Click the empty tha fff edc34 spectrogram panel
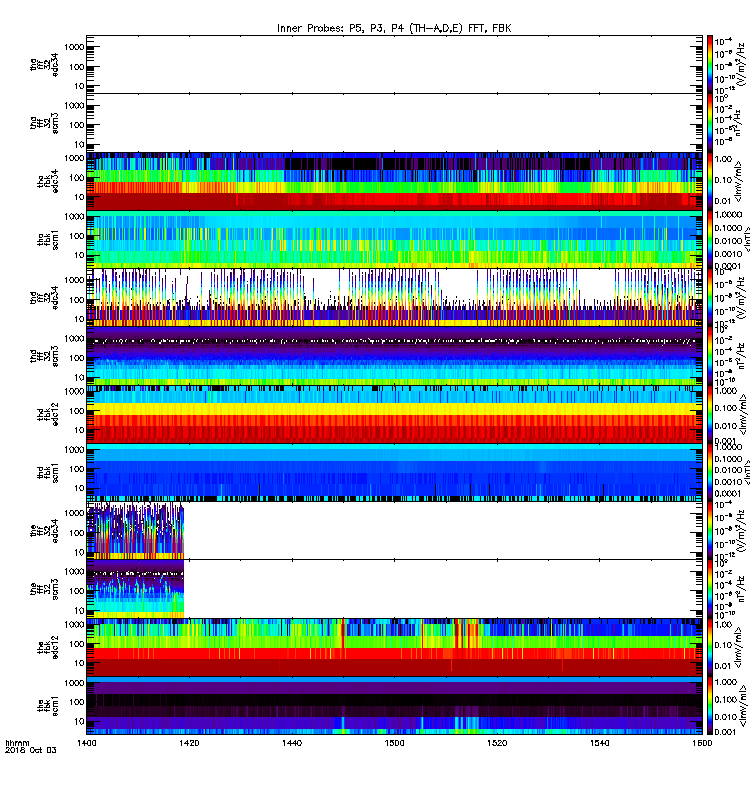This screenshot has height=800, width=750. pyautogui.click(x=394, y=64)
